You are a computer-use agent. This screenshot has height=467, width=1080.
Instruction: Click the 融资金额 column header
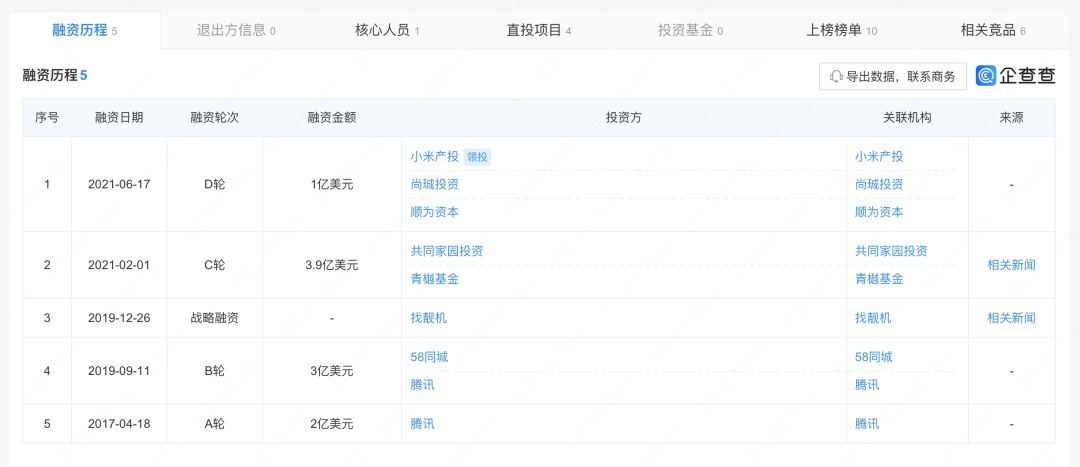tap(332, 118)
